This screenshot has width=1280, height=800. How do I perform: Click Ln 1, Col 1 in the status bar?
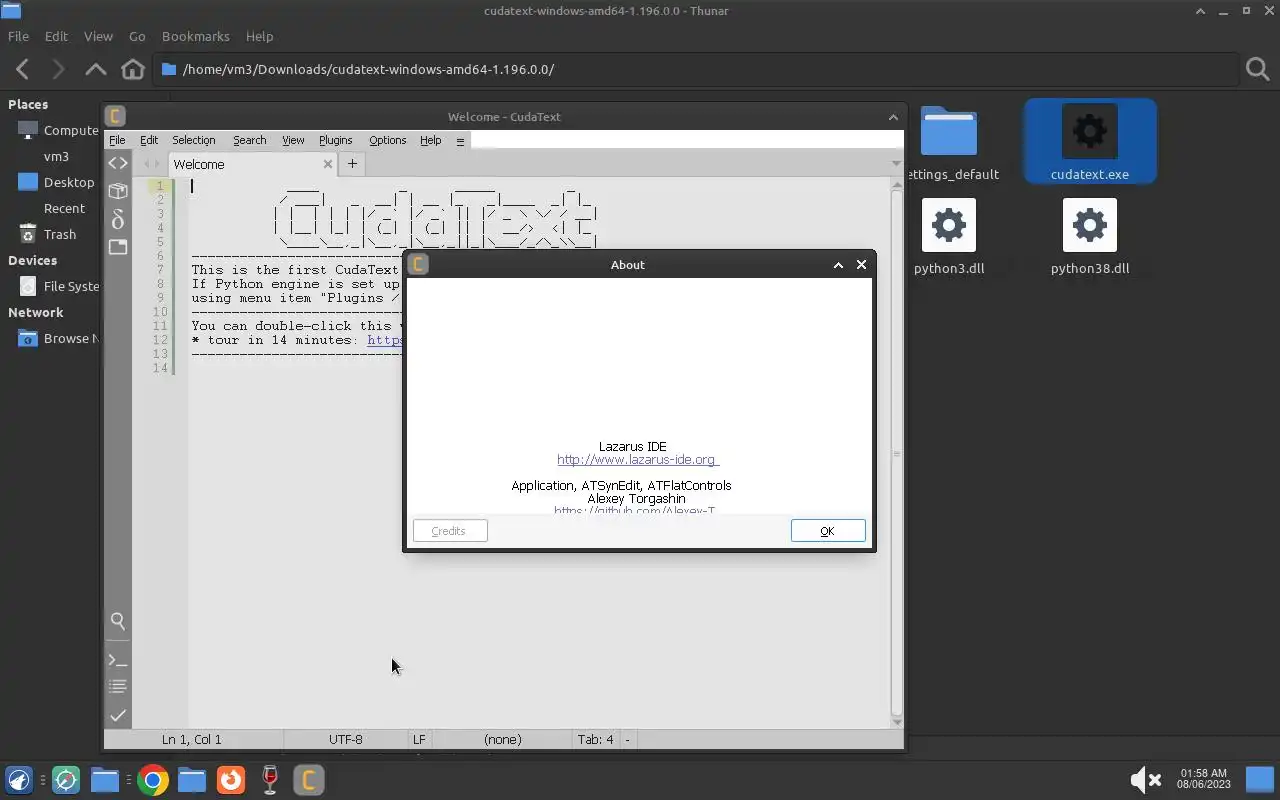pos(192,740)
